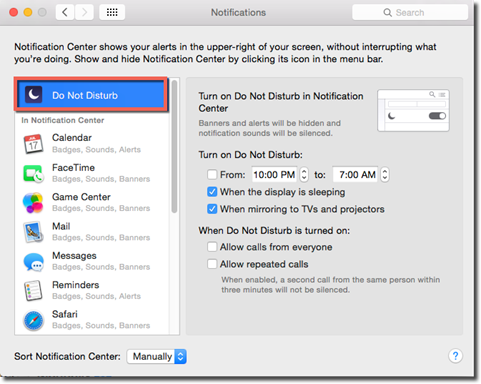Viewport: 481px width, 384px height.
Task: Select the Mail row name
Action: (x=61, y=226)
